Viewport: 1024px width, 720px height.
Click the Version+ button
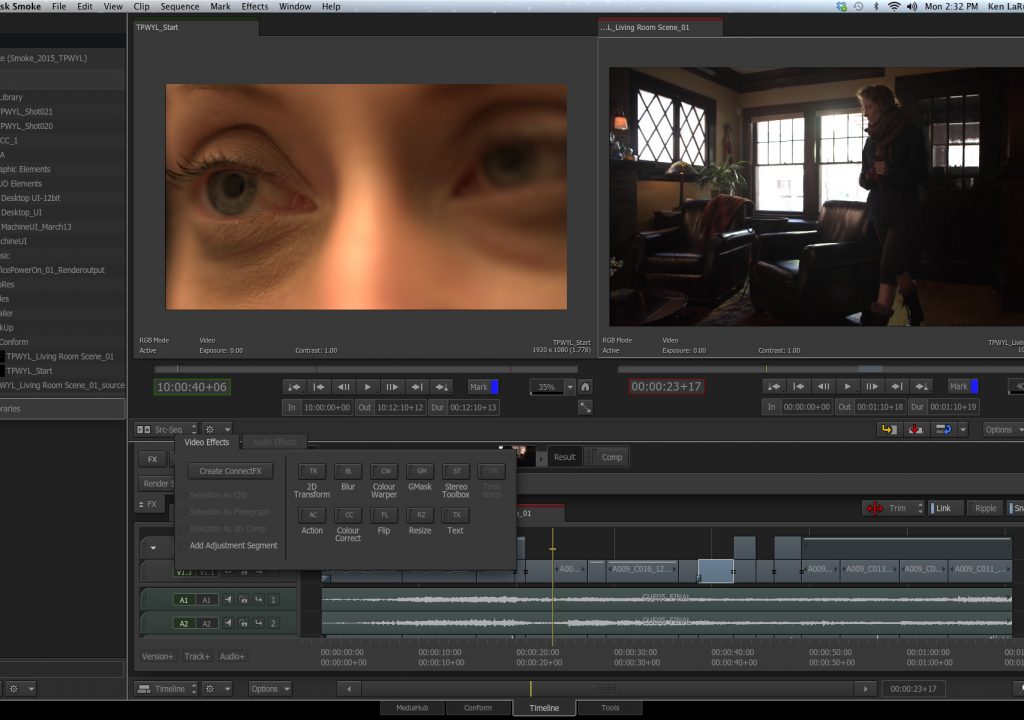(x=157, y=656)
